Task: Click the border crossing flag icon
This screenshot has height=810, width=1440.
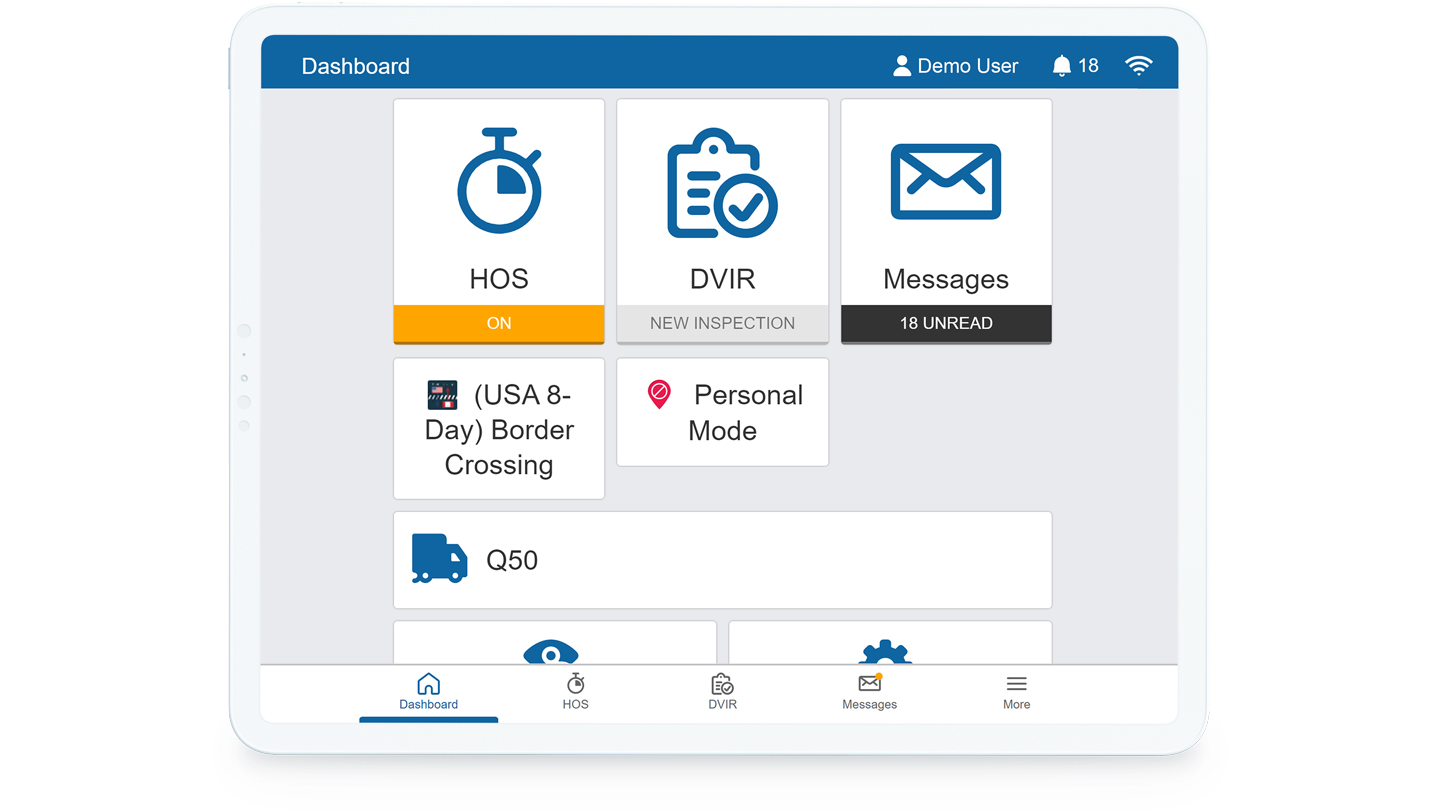Action: (x=442, y=395)
